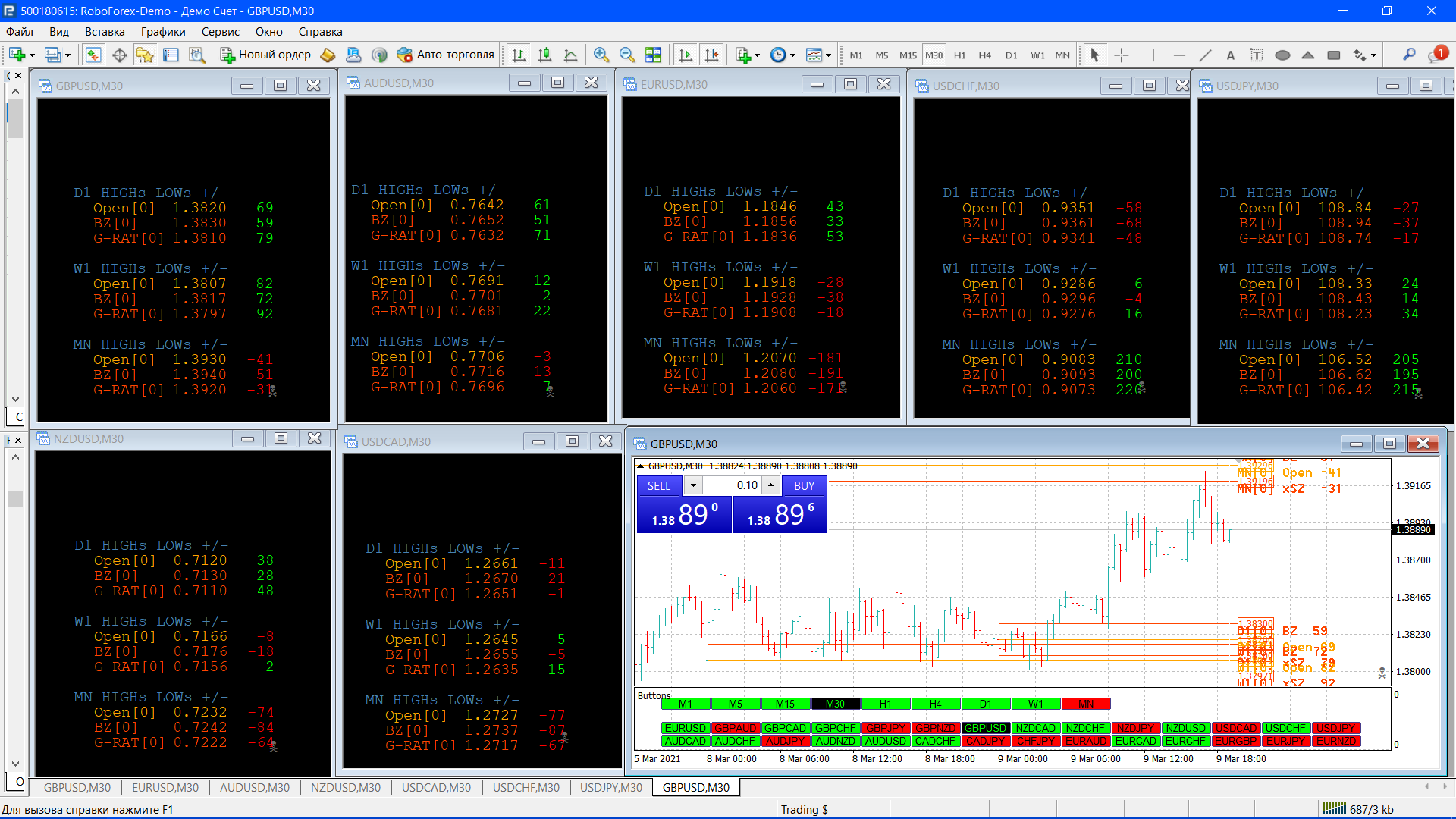
Task: Open the Вставка menu
Action: click(105, 32)
